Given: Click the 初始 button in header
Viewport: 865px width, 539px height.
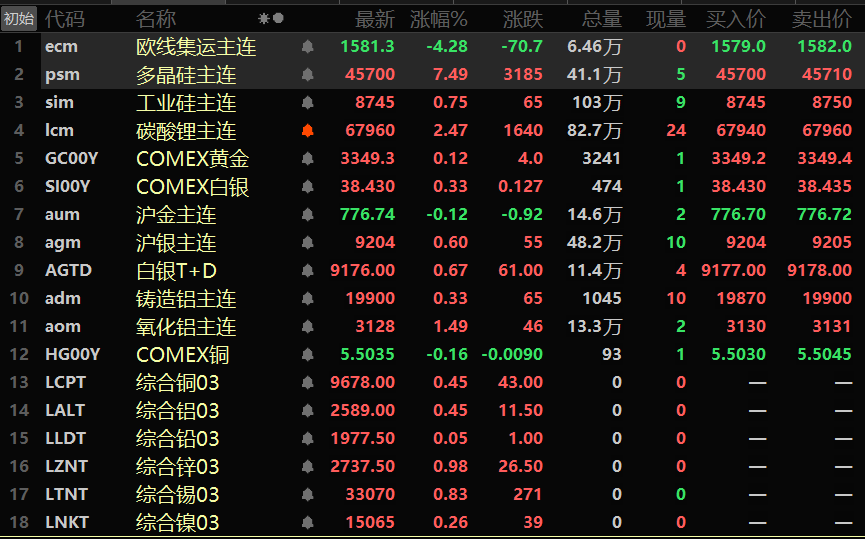Looking at the screenshot, I should pos(19,18).
